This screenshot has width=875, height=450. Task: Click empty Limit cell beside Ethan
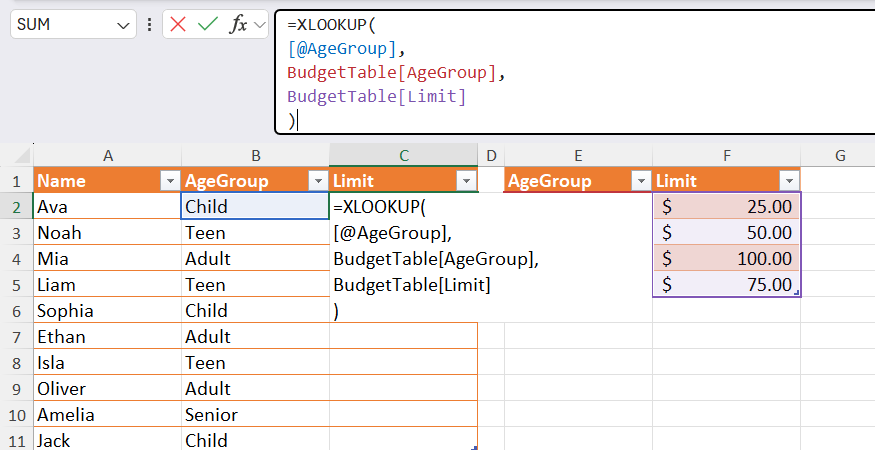tap(403, 337)
